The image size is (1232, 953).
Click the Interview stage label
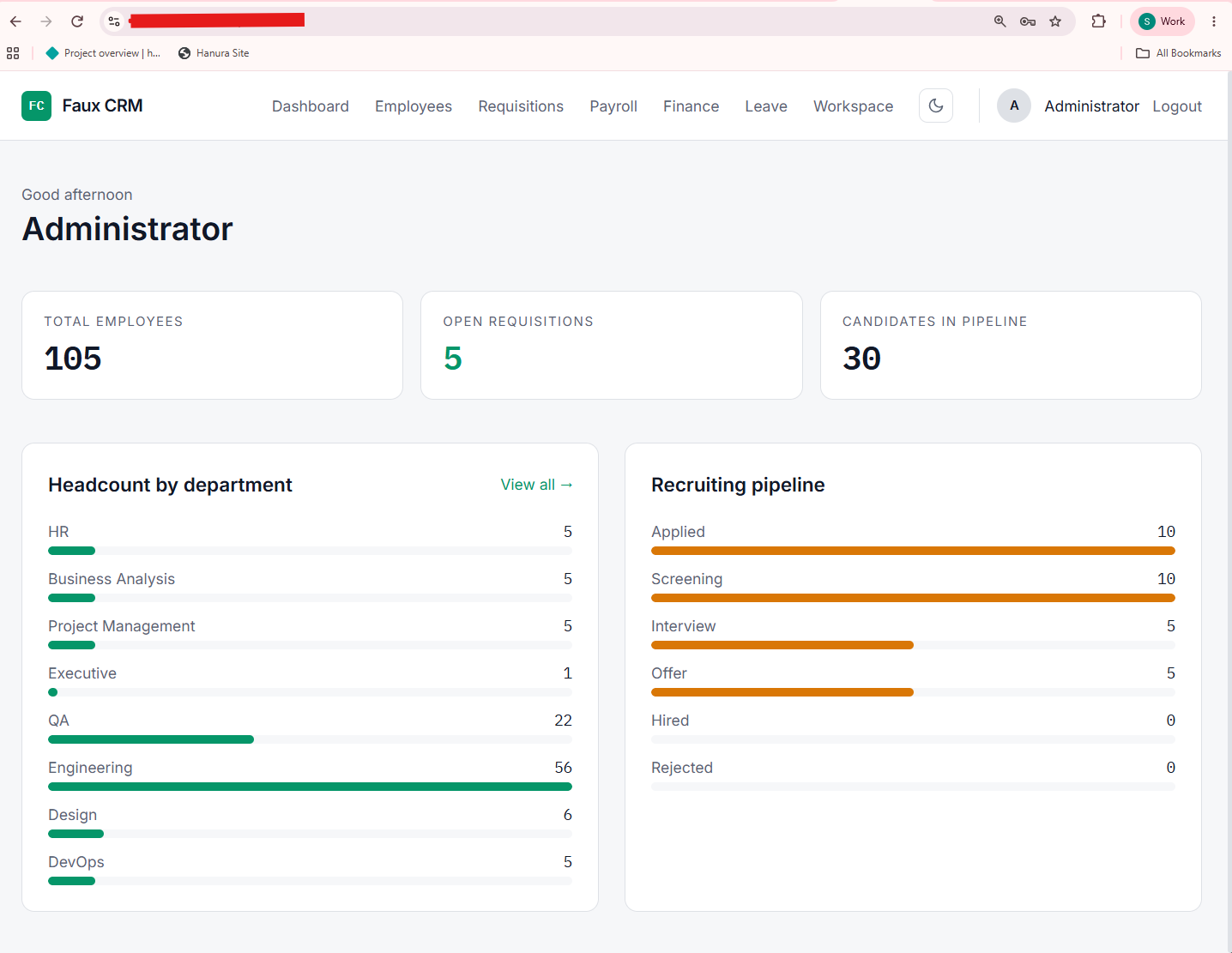683,626
